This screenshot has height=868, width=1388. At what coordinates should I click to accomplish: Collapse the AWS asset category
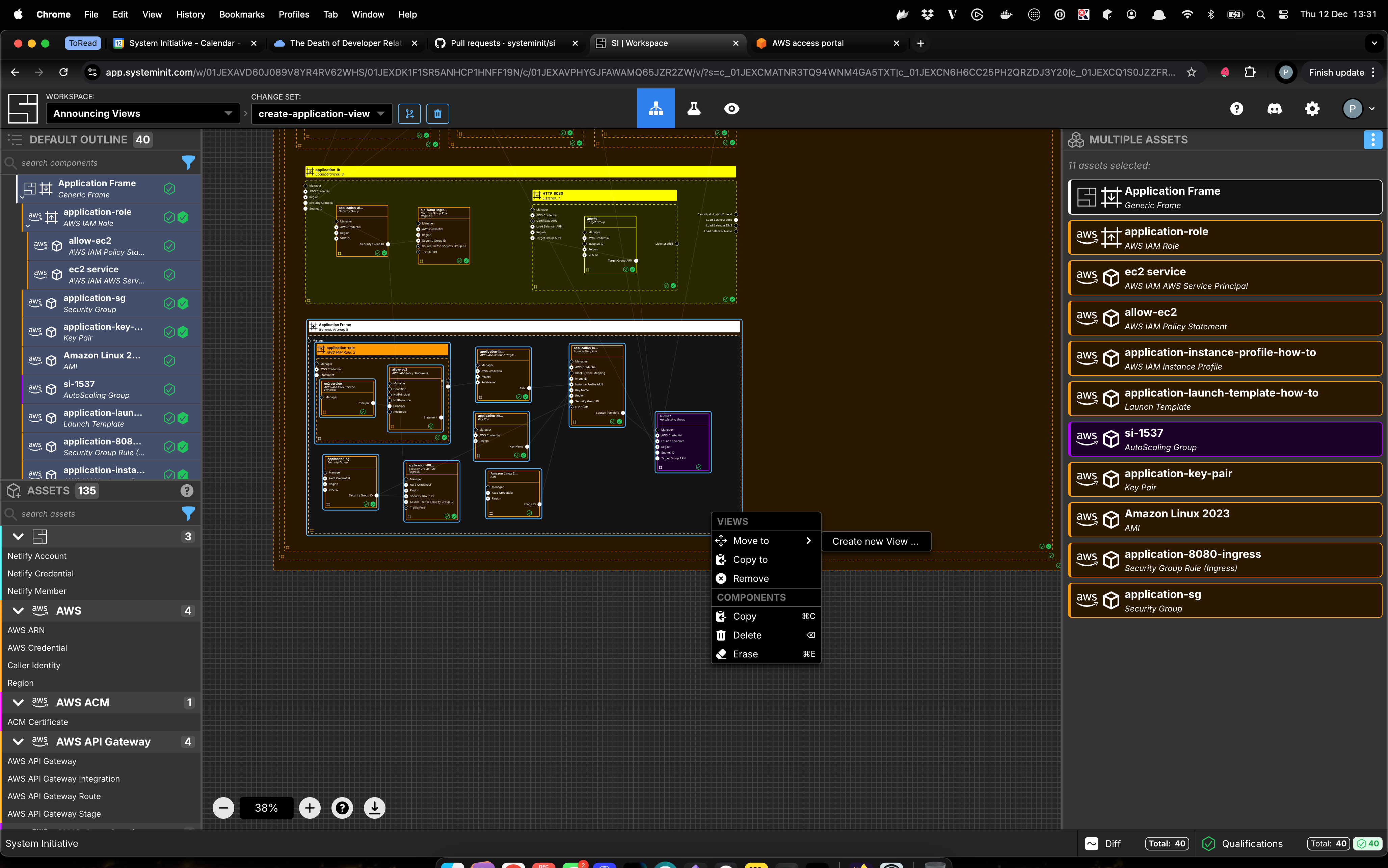point(18,611)
